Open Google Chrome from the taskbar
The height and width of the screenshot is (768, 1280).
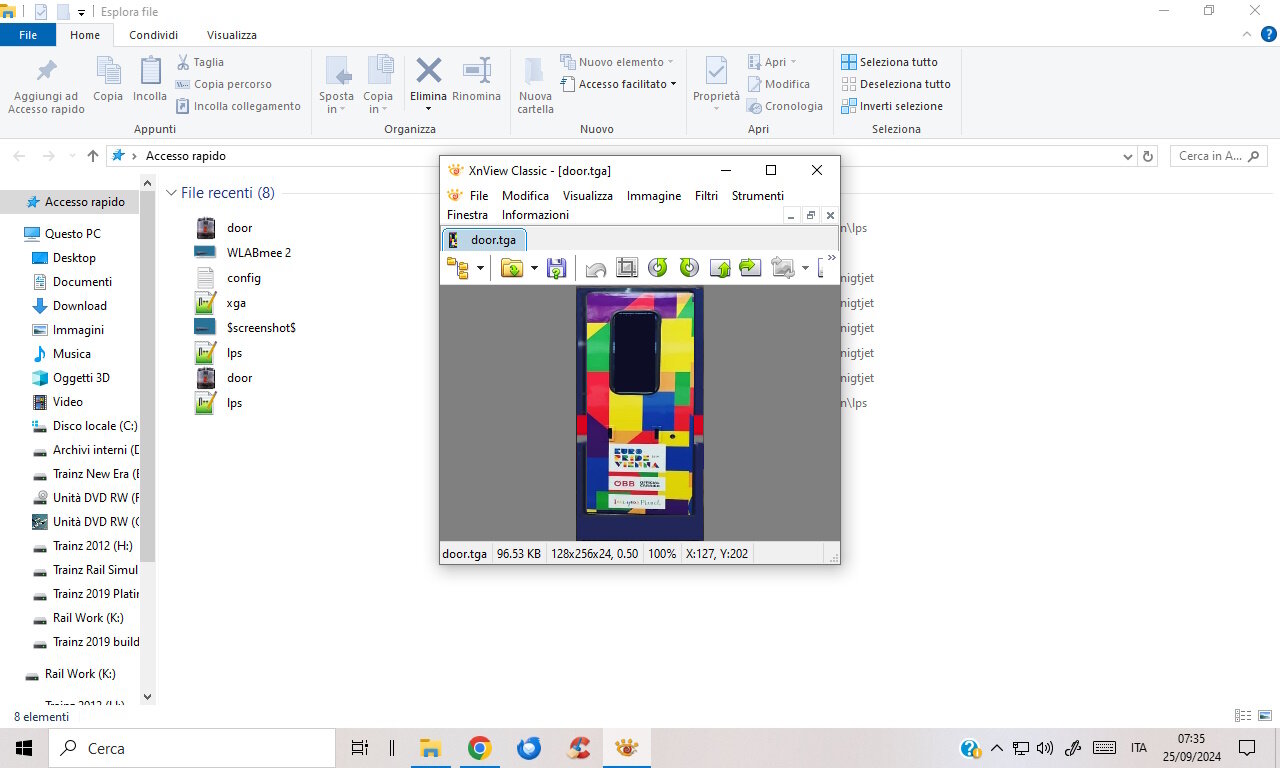[x=480, y=748]
